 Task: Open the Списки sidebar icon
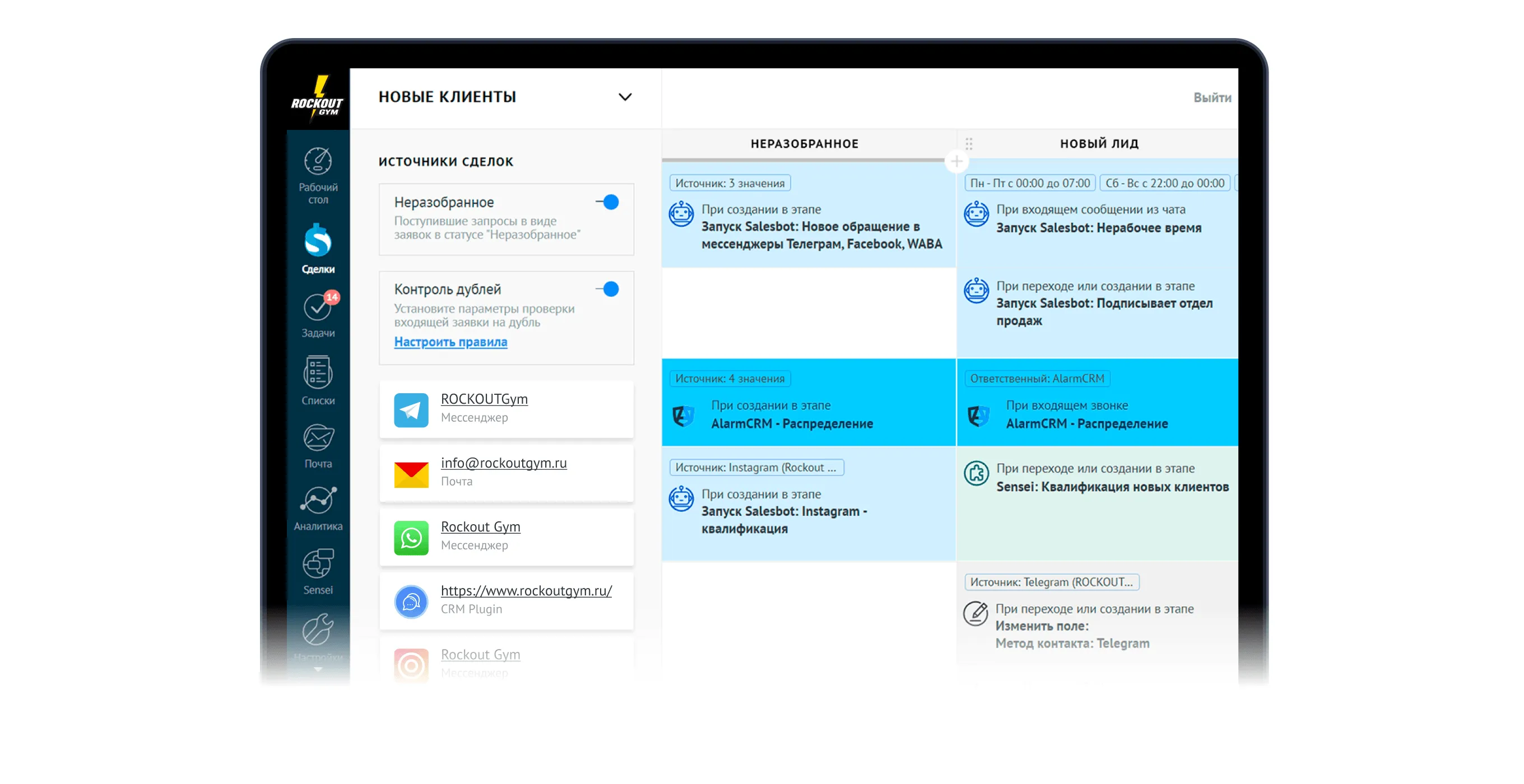click(x=318, y=372)
